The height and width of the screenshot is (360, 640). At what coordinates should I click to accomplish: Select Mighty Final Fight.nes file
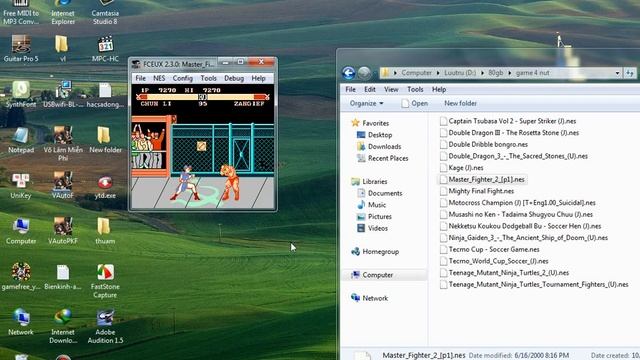[477, 191]
